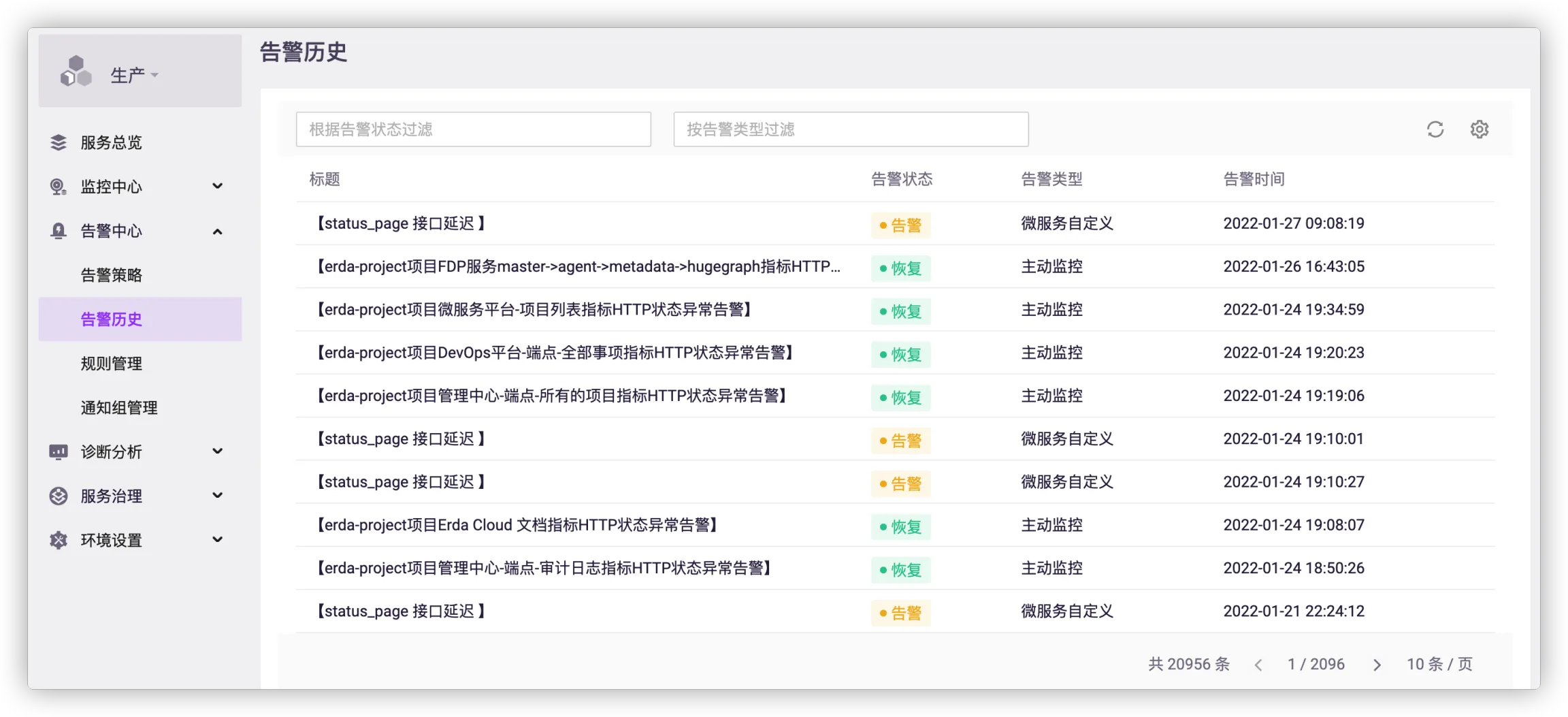Click the 服务治理 sidebar icon
This screenshot has height=717, width=1568.
point(59,496)
